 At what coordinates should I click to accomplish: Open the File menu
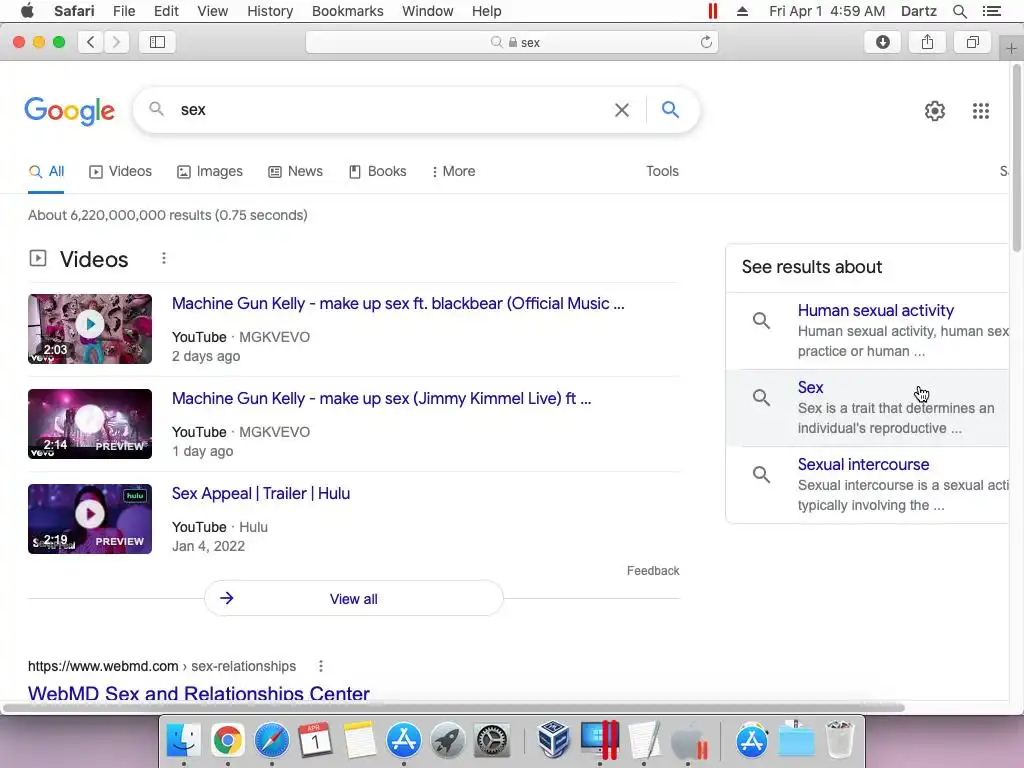click(x=124, y=11)
